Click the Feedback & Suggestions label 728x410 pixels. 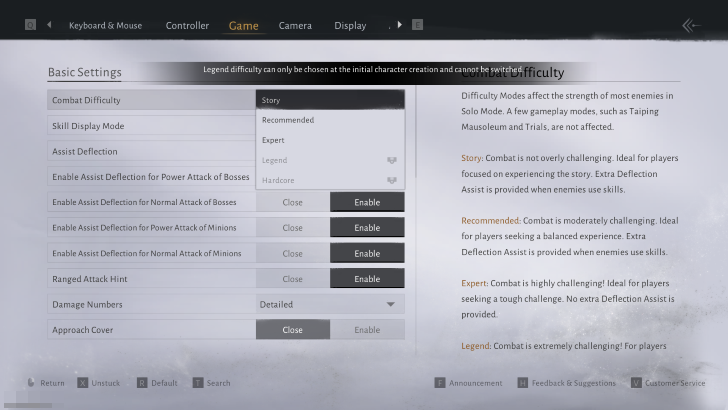(573, 383)
